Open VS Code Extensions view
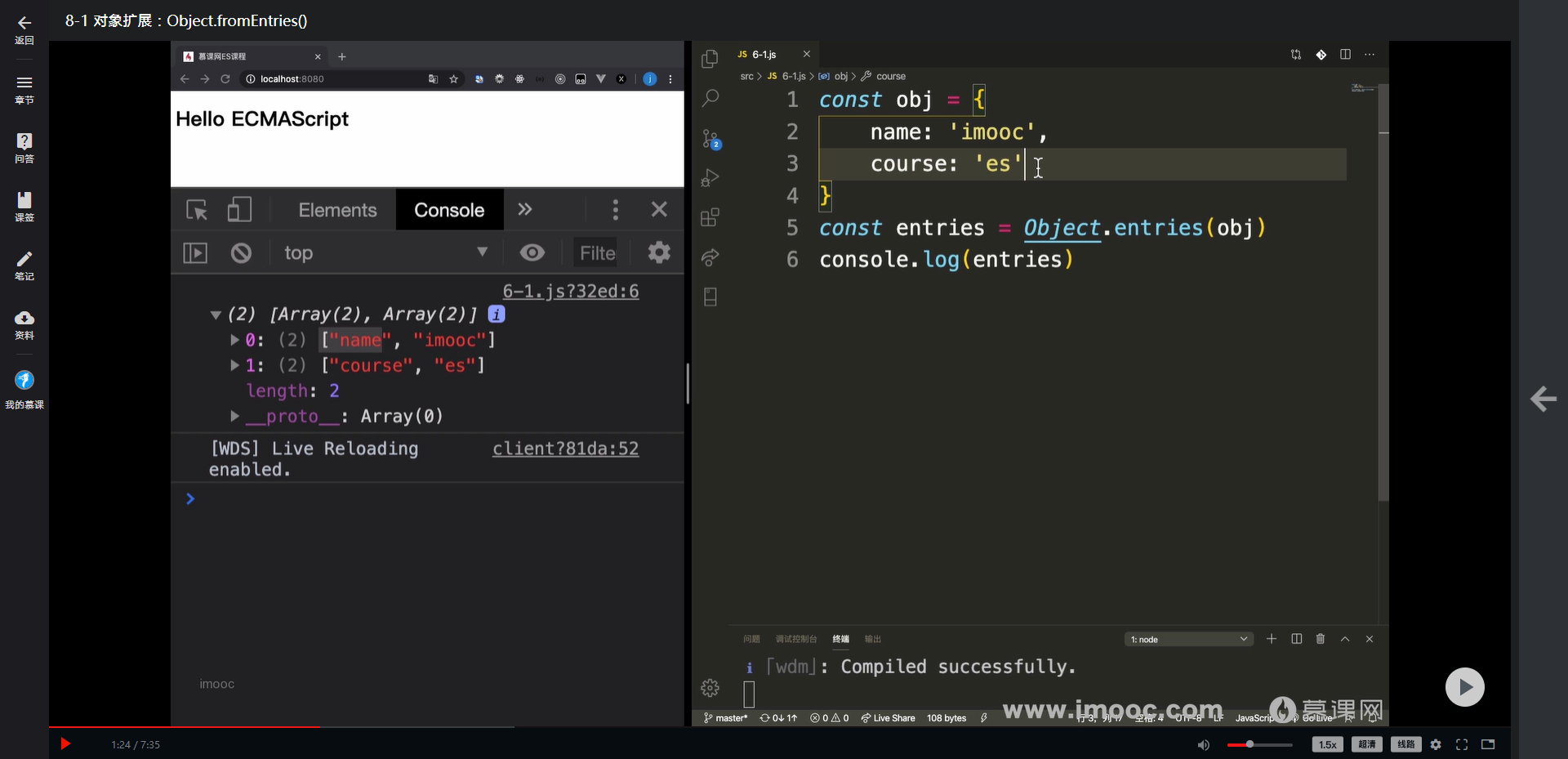The width and height of the screenshot is (1568, 759). (x=710, y=217)
